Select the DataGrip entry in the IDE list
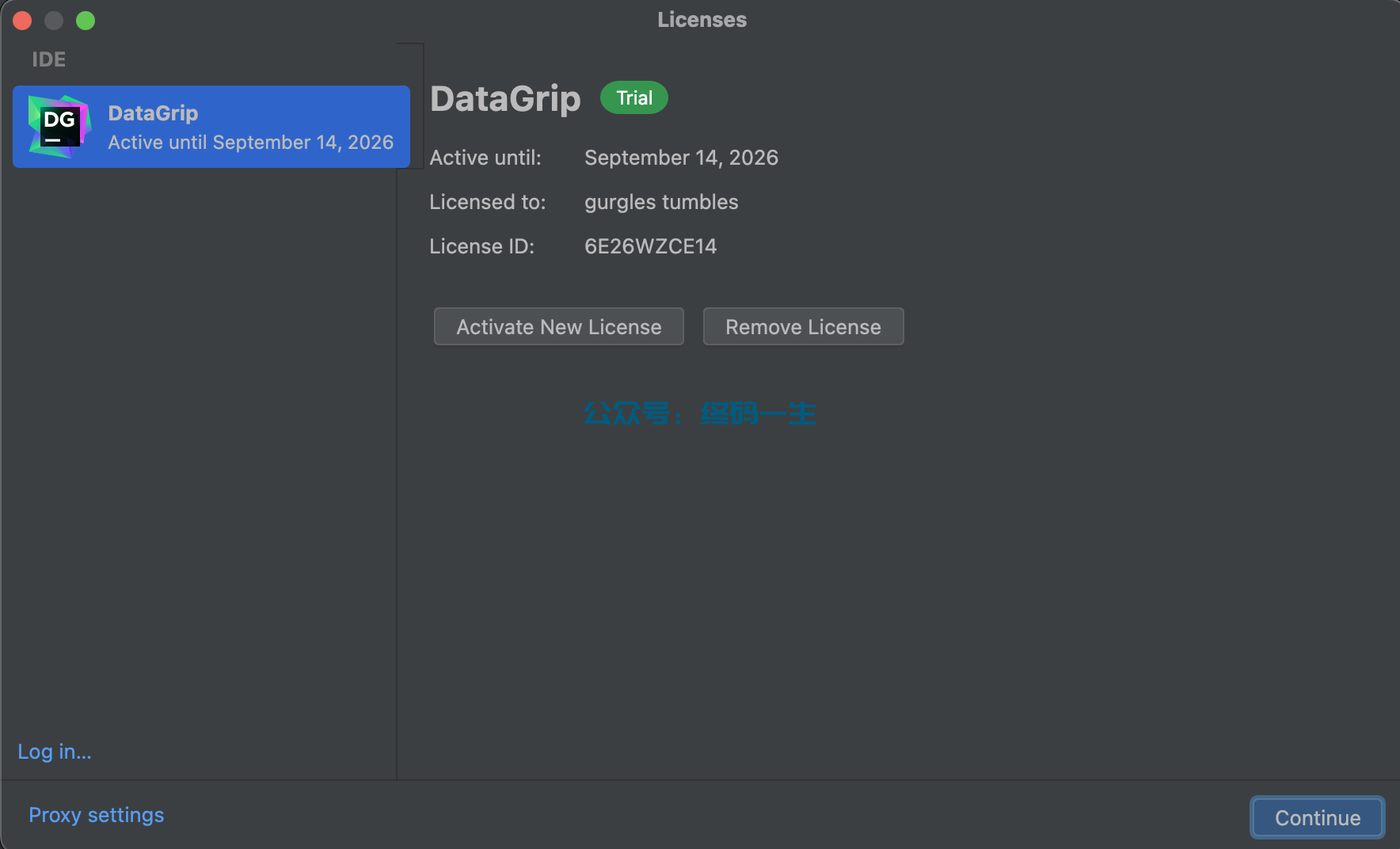The width and height of the screenshot is (1400, 849). (211, 127)
